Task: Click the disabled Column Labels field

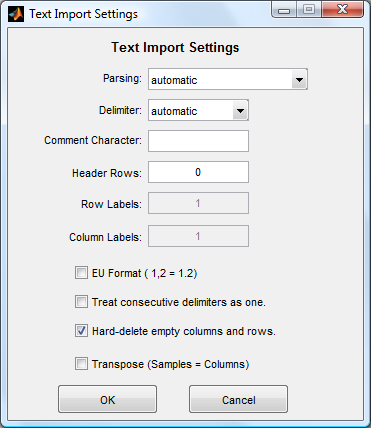Action: coord(198,236)
